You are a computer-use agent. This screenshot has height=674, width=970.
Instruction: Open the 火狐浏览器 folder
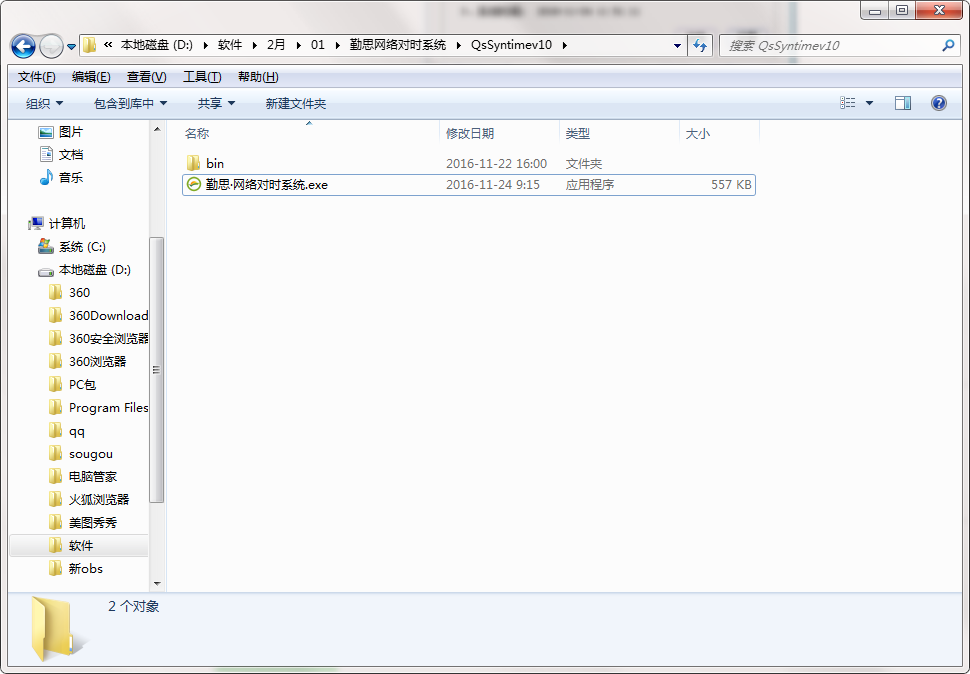89,499
